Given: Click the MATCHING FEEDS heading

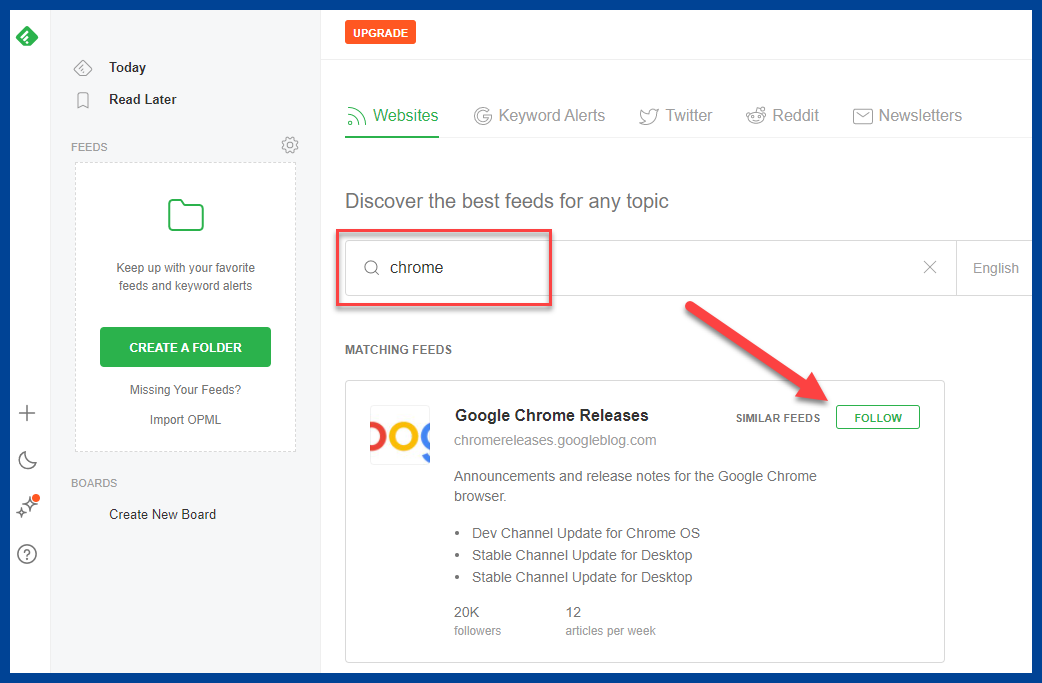Looking at the screenshot, I should pyautogui.click(x=398, y=349).
